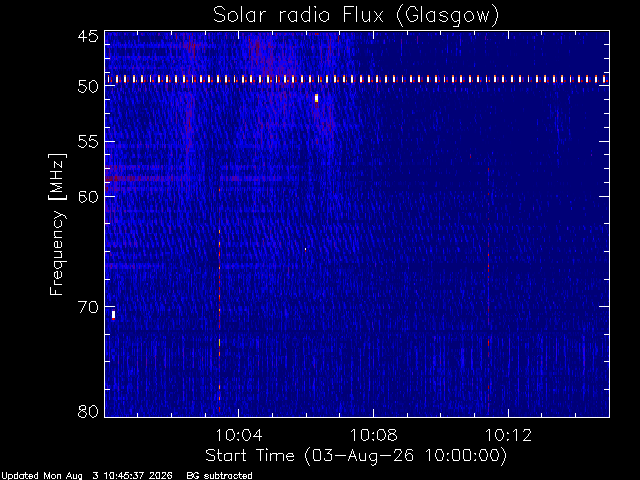Select the 50 MHz frequency label
Image resolution: width=640 pixels, height=480 pixels.
click(x=88, y=86)
